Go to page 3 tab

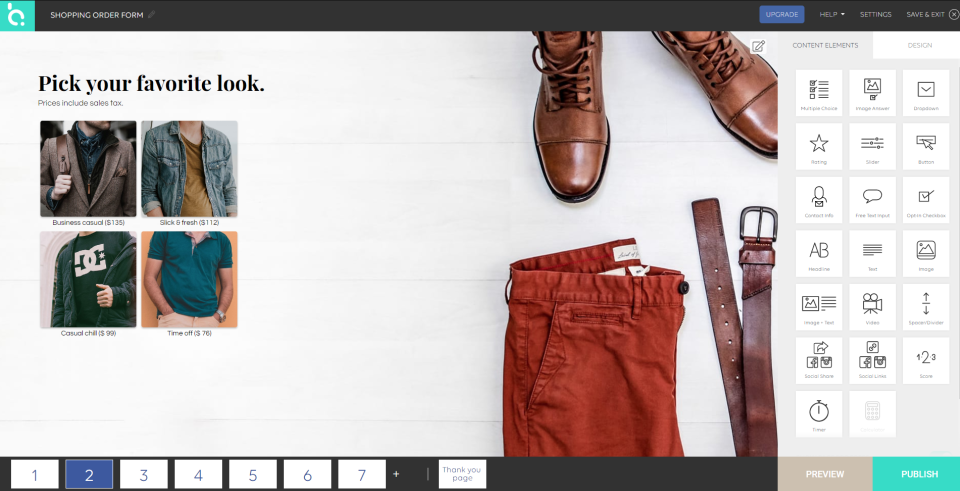[x=144, y=475]
